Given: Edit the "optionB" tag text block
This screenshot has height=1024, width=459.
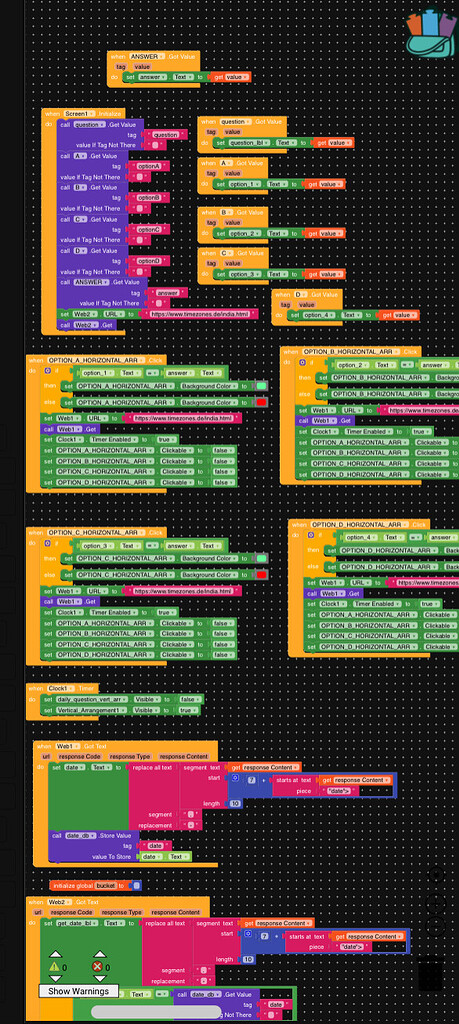Looking at the screenshot, I should 148,198.
